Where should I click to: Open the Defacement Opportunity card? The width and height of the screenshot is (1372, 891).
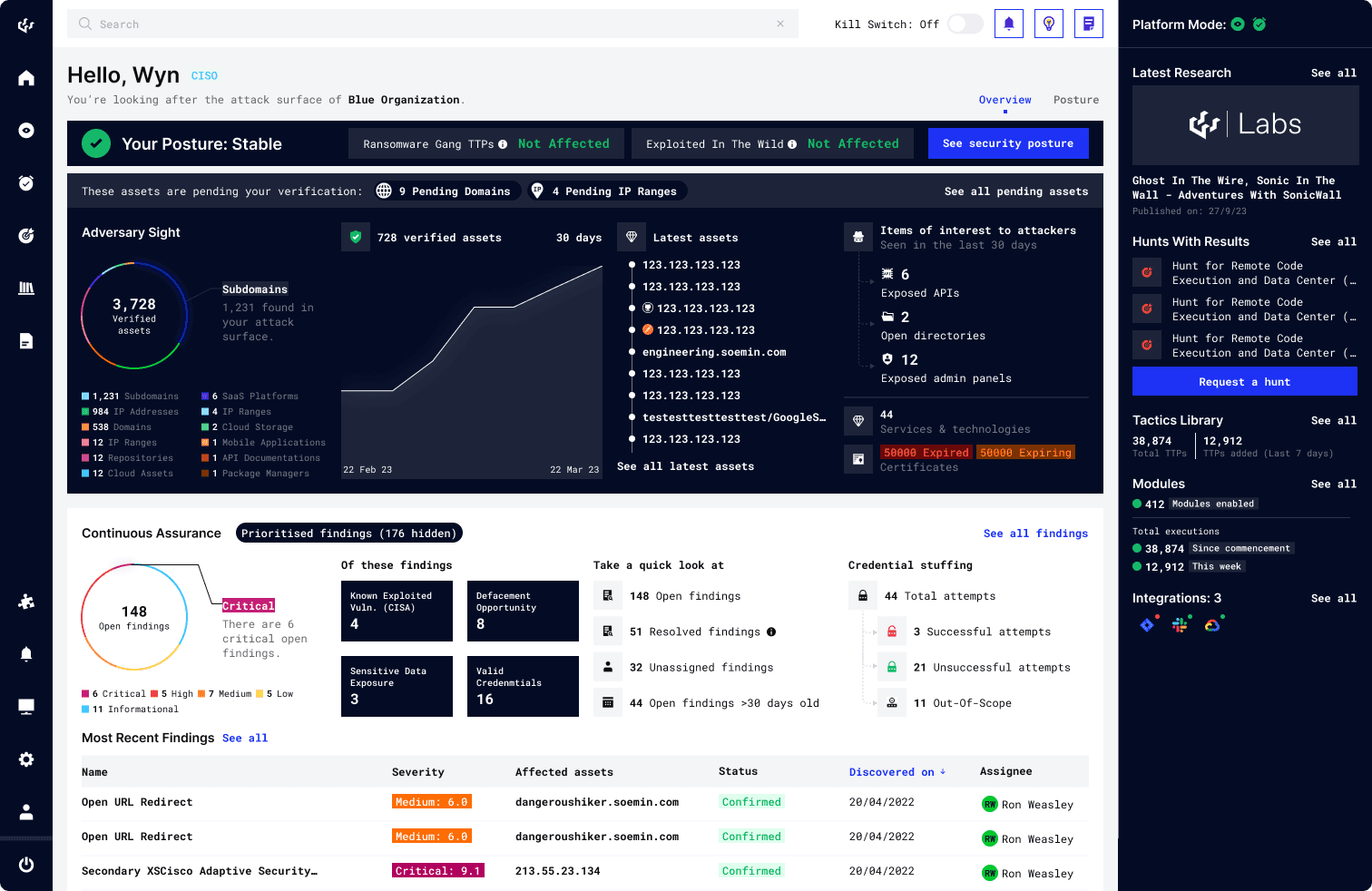tap(523, 611)
